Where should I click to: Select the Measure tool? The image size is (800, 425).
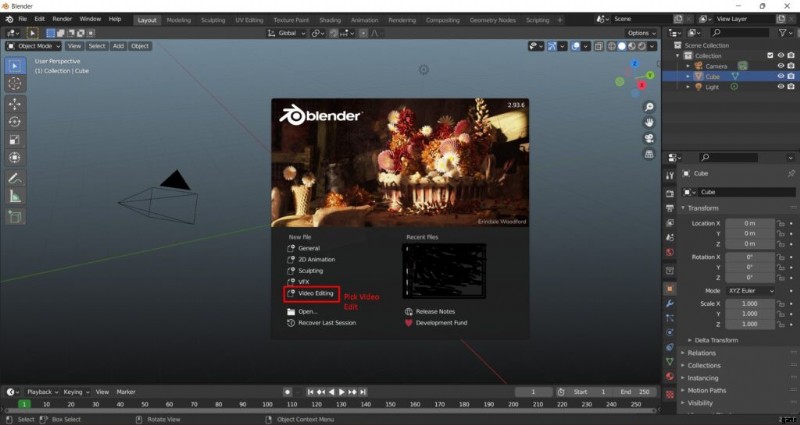click(15, 197)
